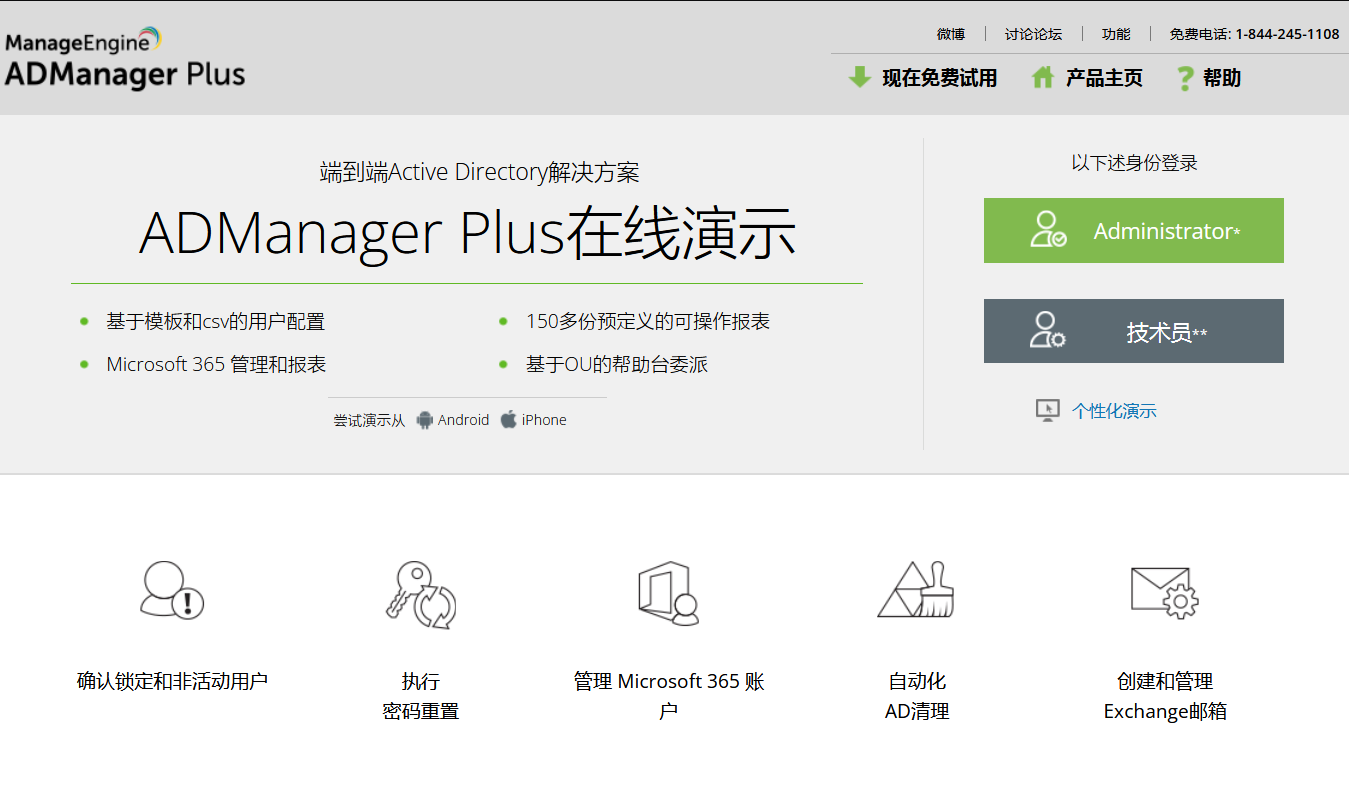Image resolution: width=1349 pixels, height=809 pixels.
Task: Click the ManageEngine ADManager Plus logo
Action: 125,58
